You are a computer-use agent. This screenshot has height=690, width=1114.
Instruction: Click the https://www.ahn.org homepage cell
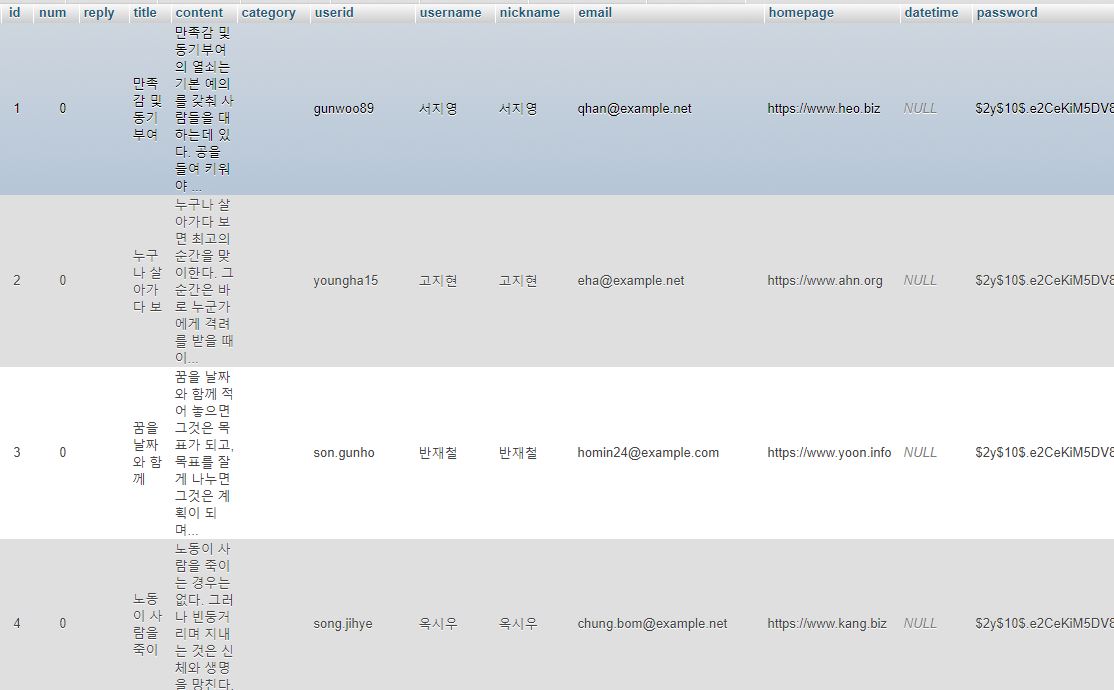[825, 281]
